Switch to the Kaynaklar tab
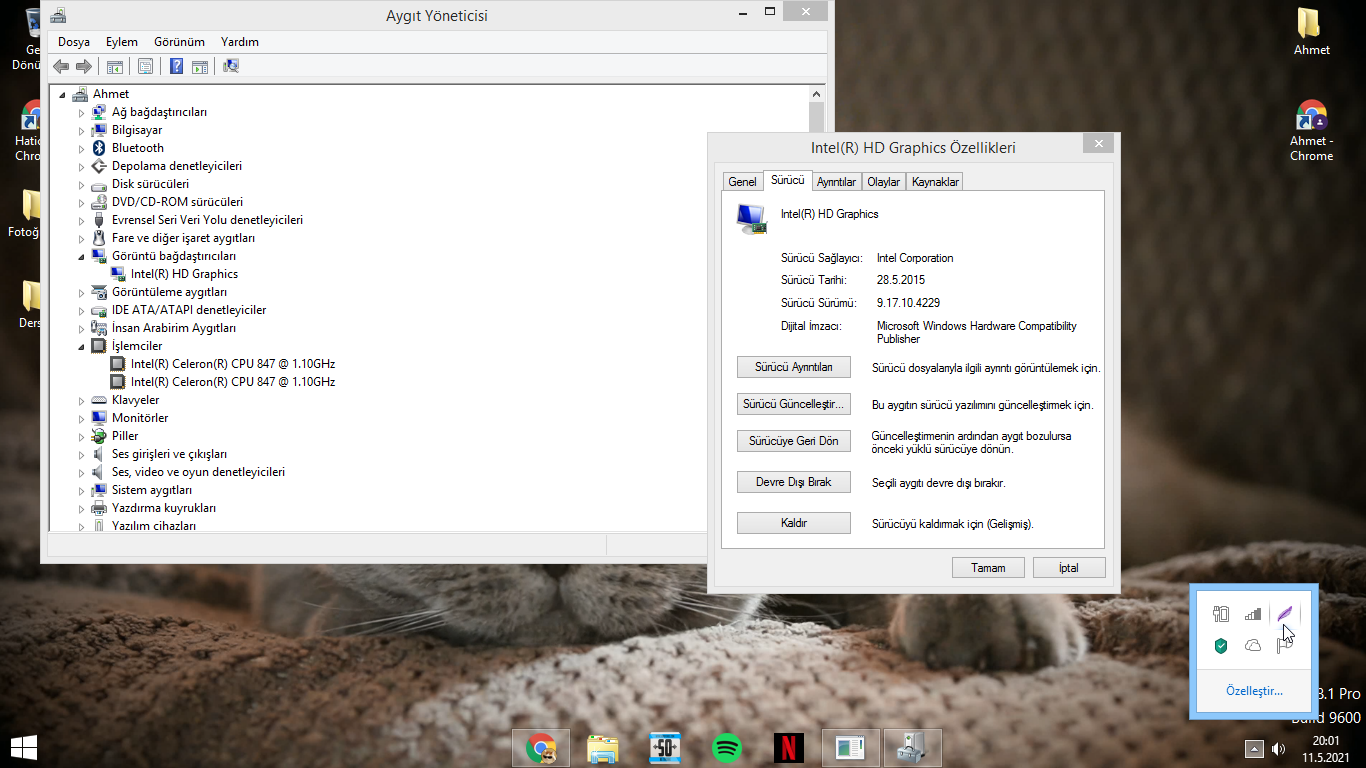The width and height of the screenshot is (1366, 768). pyautogui.click(x=935, y=182)
